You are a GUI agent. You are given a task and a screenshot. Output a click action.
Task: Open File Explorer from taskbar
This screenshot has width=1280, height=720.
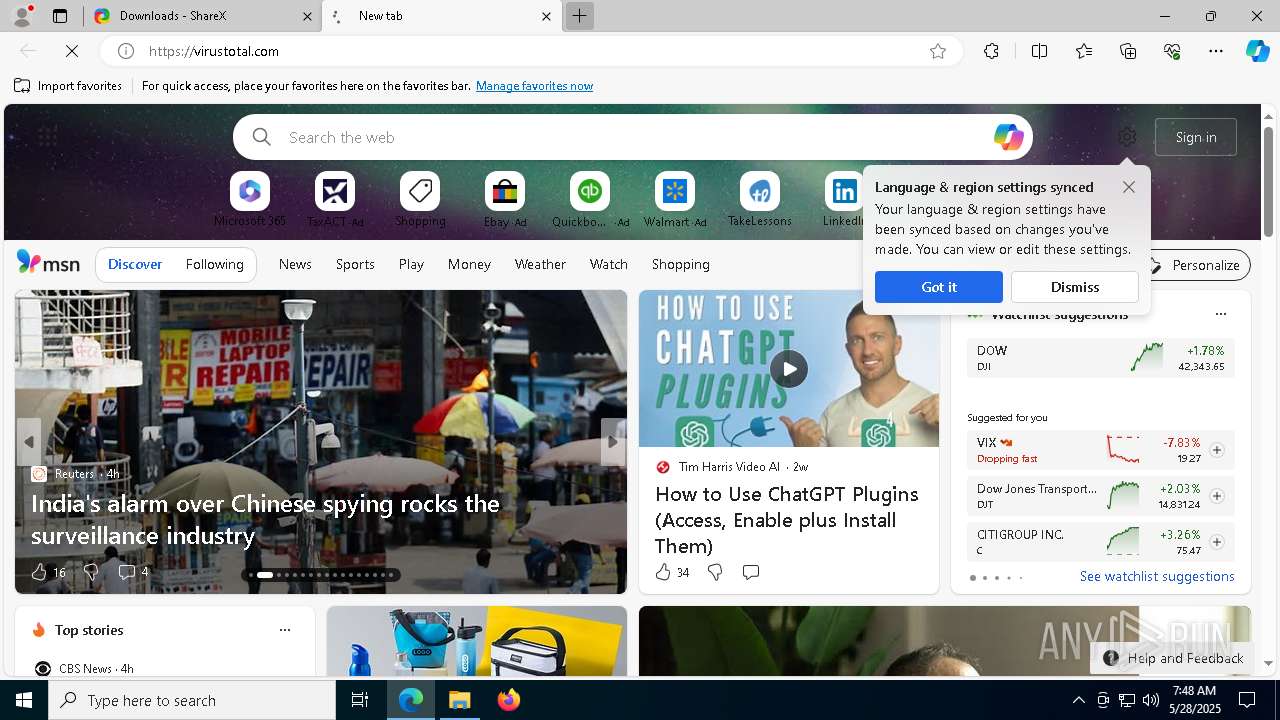(460, 700)
